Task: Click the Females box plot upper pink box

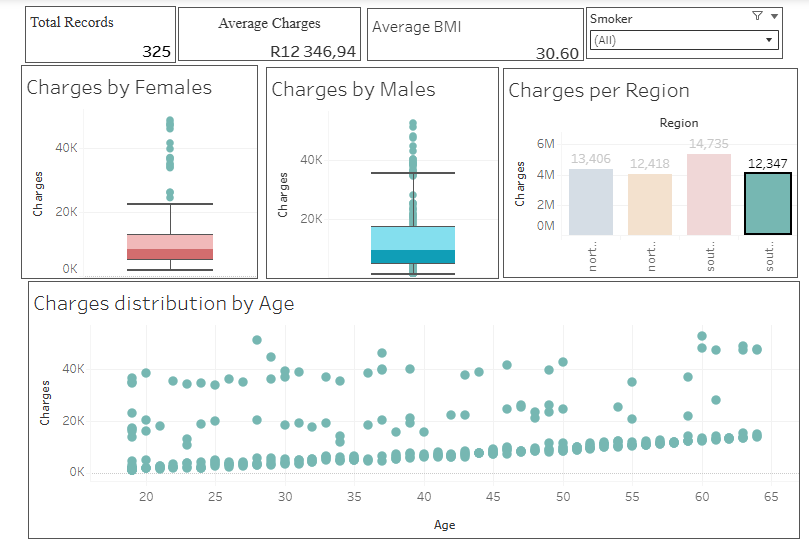Action: (x=170, y=241)
